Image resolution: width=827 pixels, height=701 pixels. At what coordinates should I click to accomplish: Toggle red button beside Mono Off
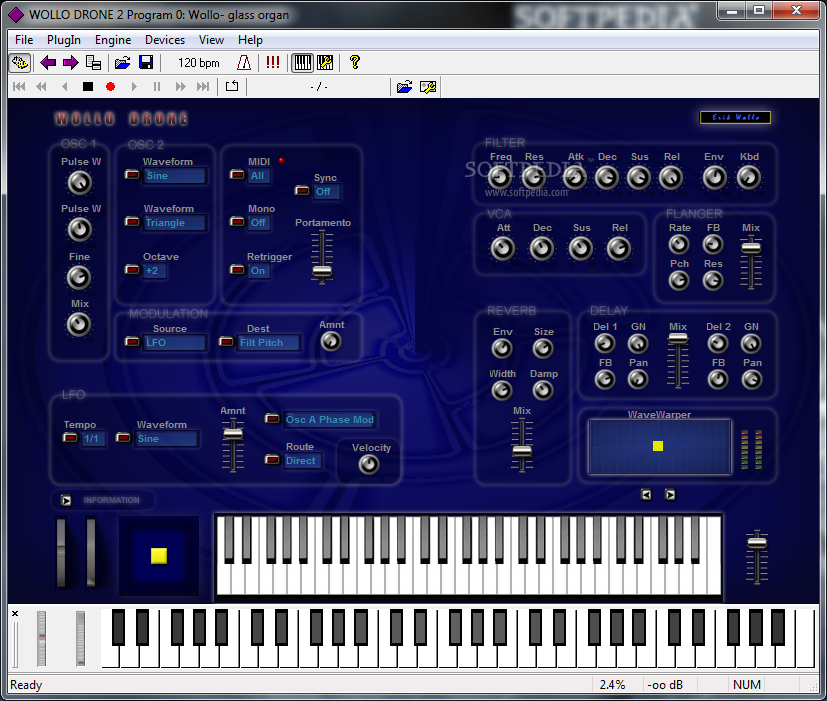click(x=237, y=222)
